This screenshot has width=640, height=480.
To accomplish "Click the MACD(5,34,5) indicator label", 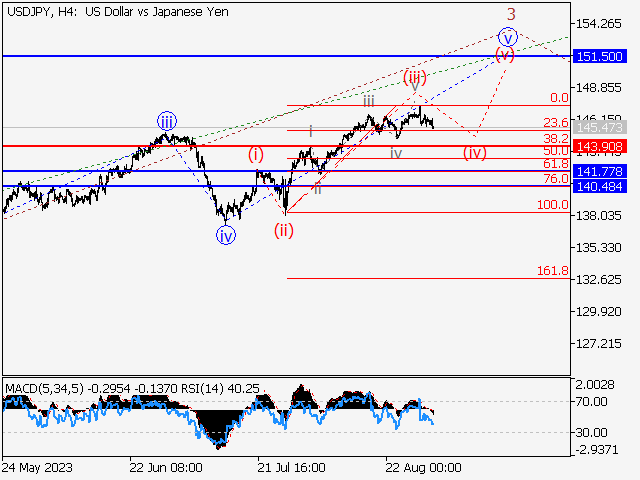I will pyautogui.click(x=44, y=389).
